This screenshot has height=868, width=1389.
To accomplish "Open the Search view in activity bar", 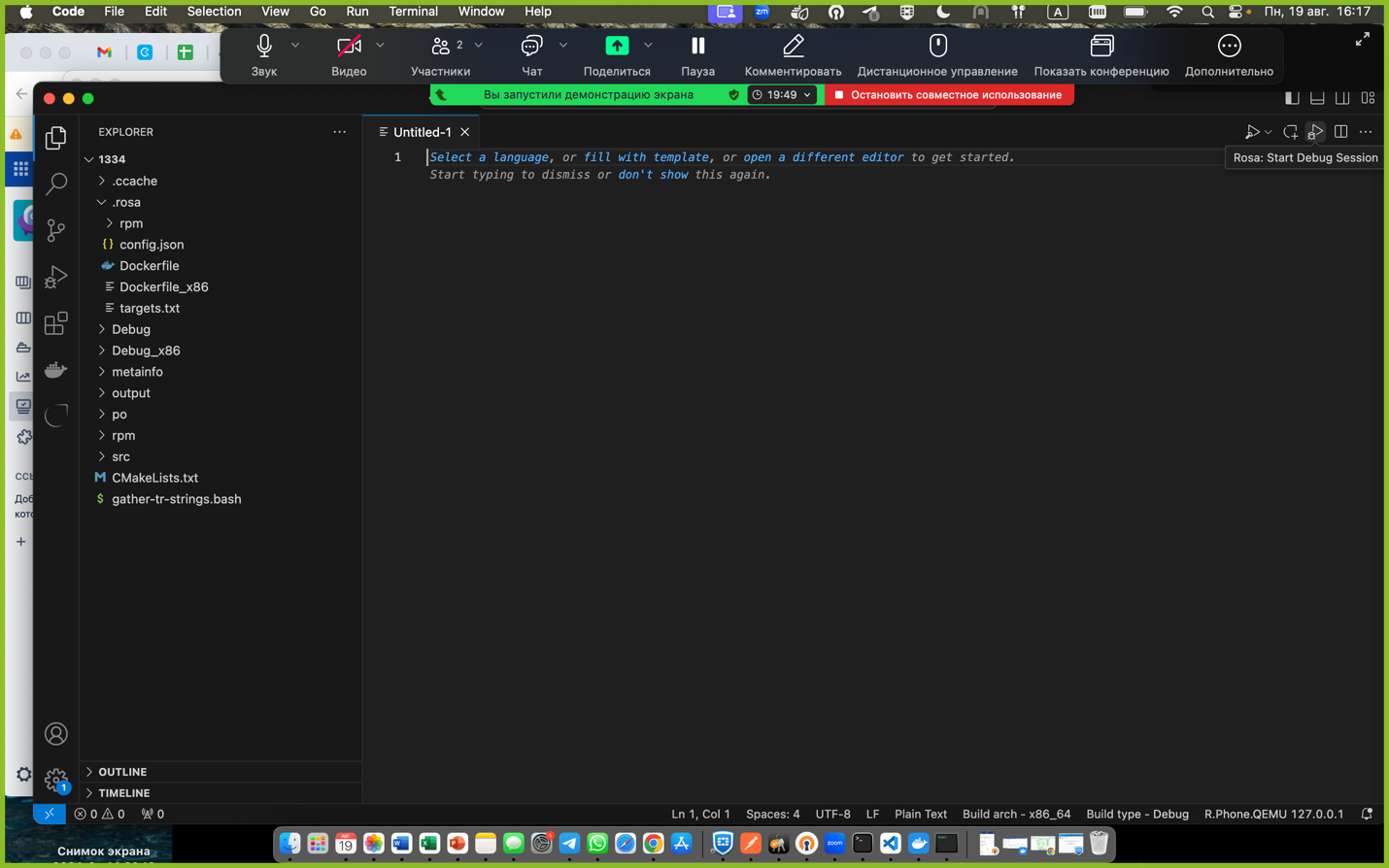I will pyautogui.click(x=56, y=184).
